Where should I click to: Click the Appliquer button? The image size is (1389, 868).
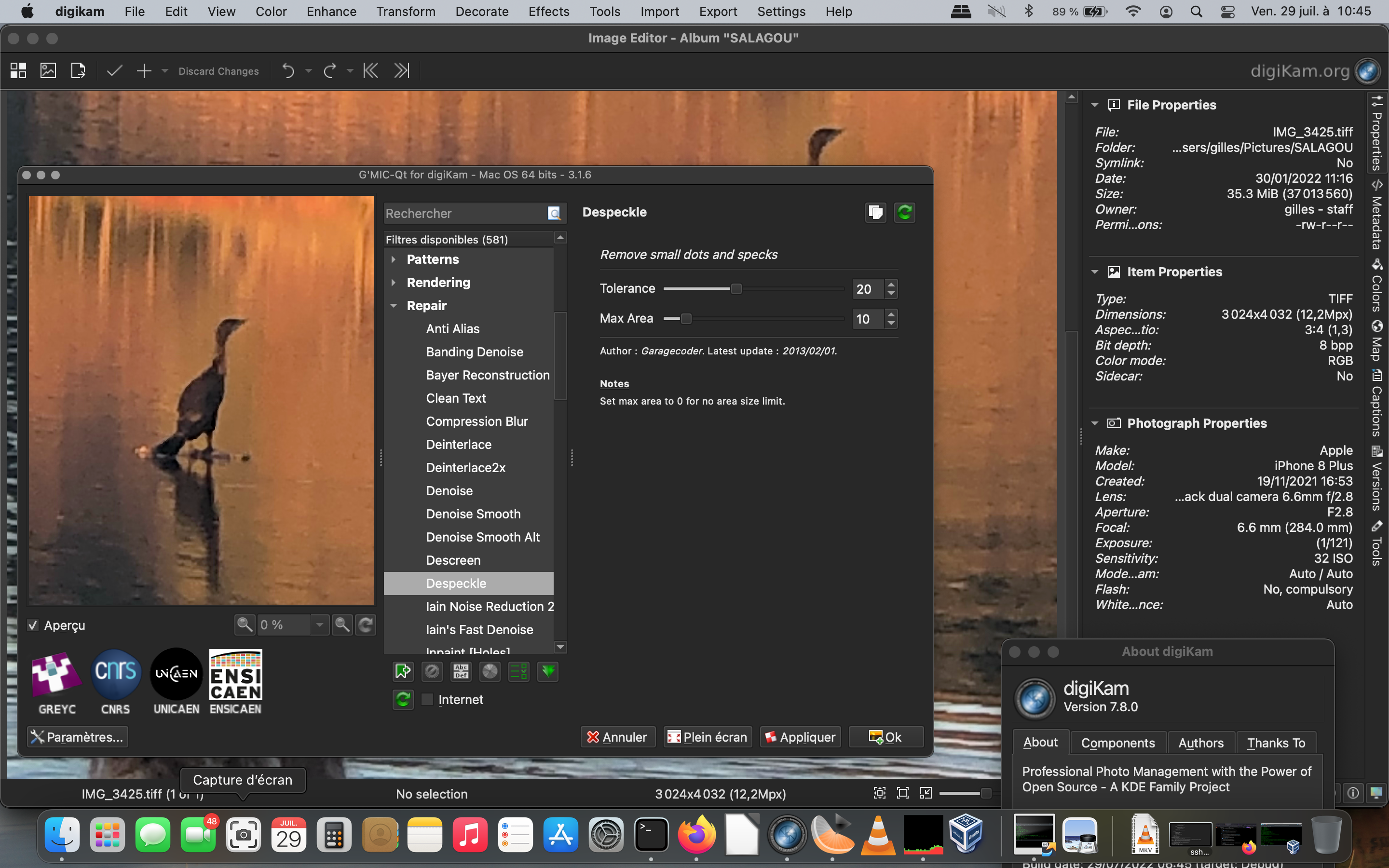tap(800, 737)
